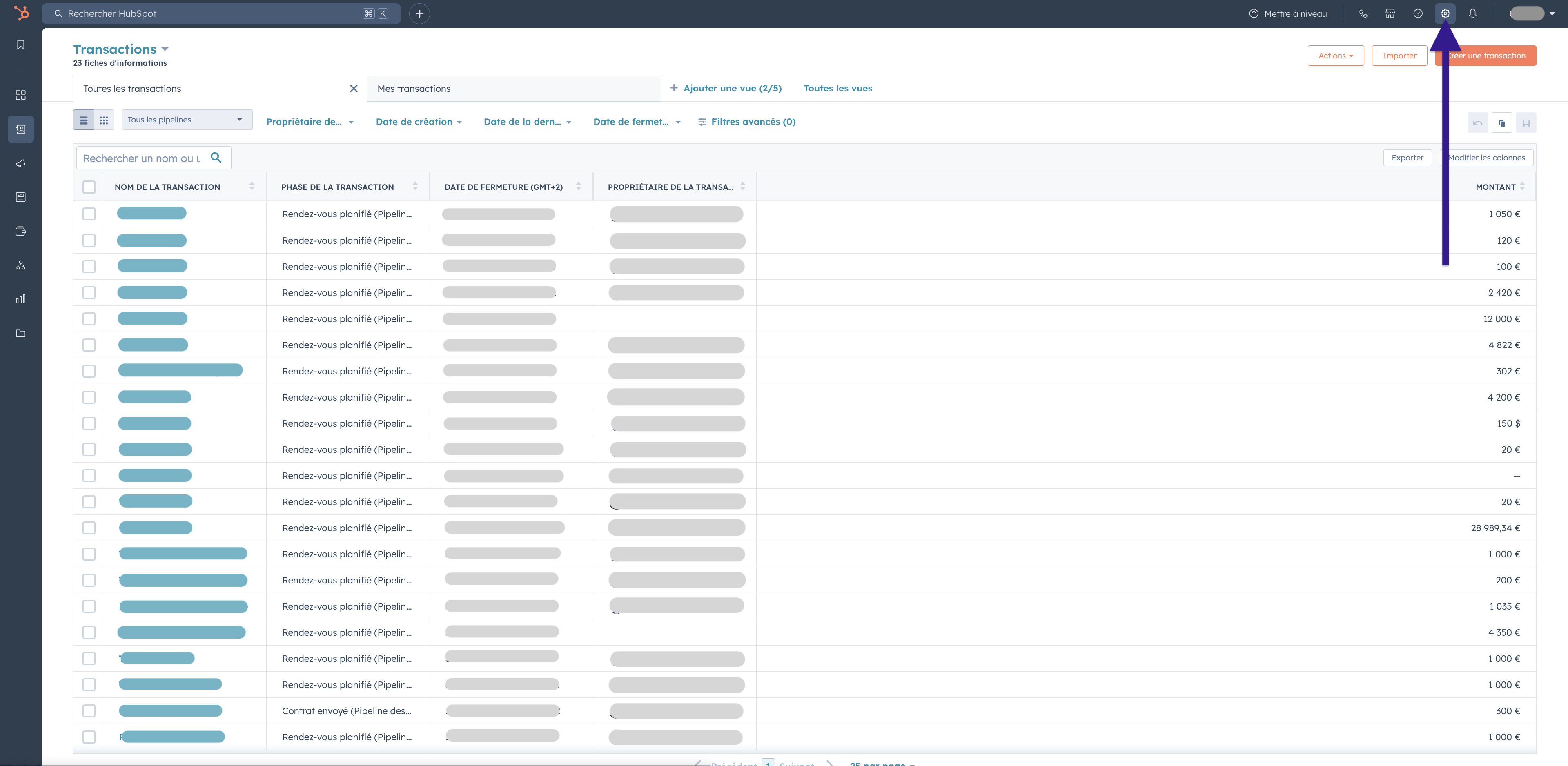This screenshot has height=766, width=1568.
Task: Switch to Mes transactions tab
Action: [414, 89]
